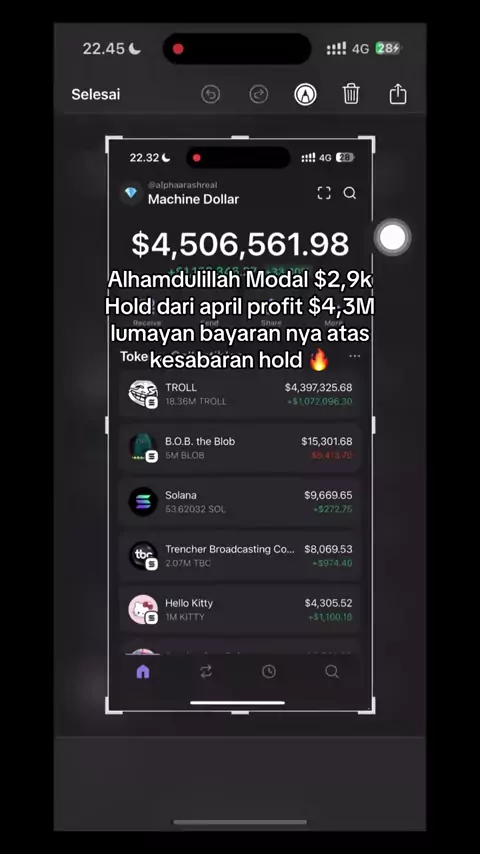Open the explore search tab in bottom bar

[332, 672]
